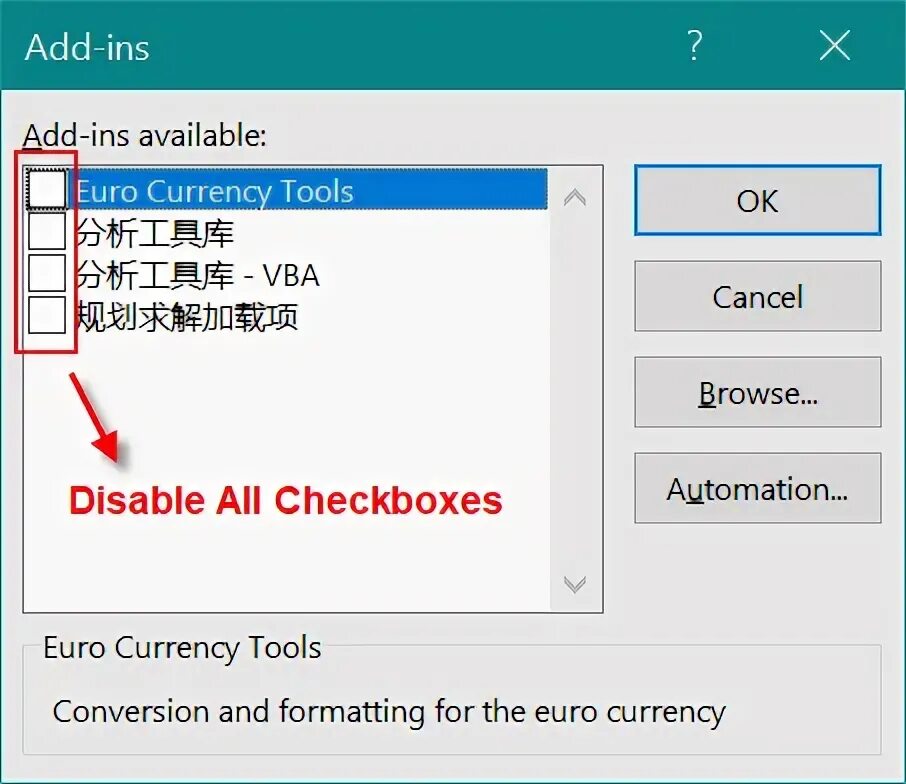Image resolution: width=906 pixels, height=784 pixels.
Task: Select the 分析工具库 list entry
Action: pyautogui.click(x=154, y=232)
